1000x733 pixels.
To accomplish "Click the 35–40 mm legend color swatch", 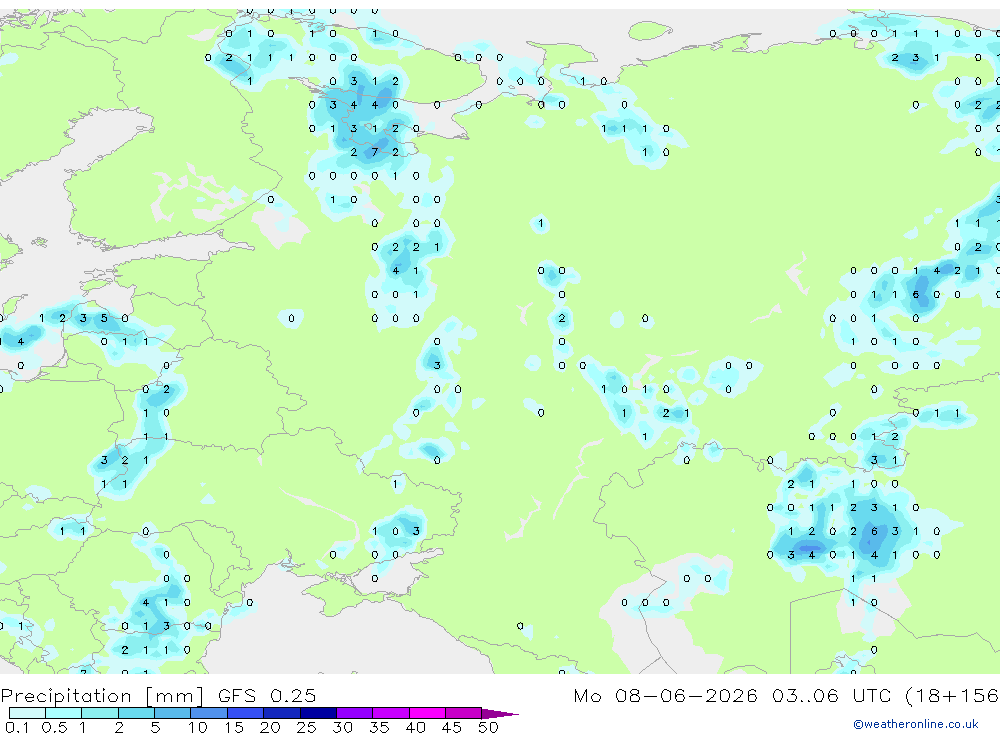I will (x=391, y=713).
